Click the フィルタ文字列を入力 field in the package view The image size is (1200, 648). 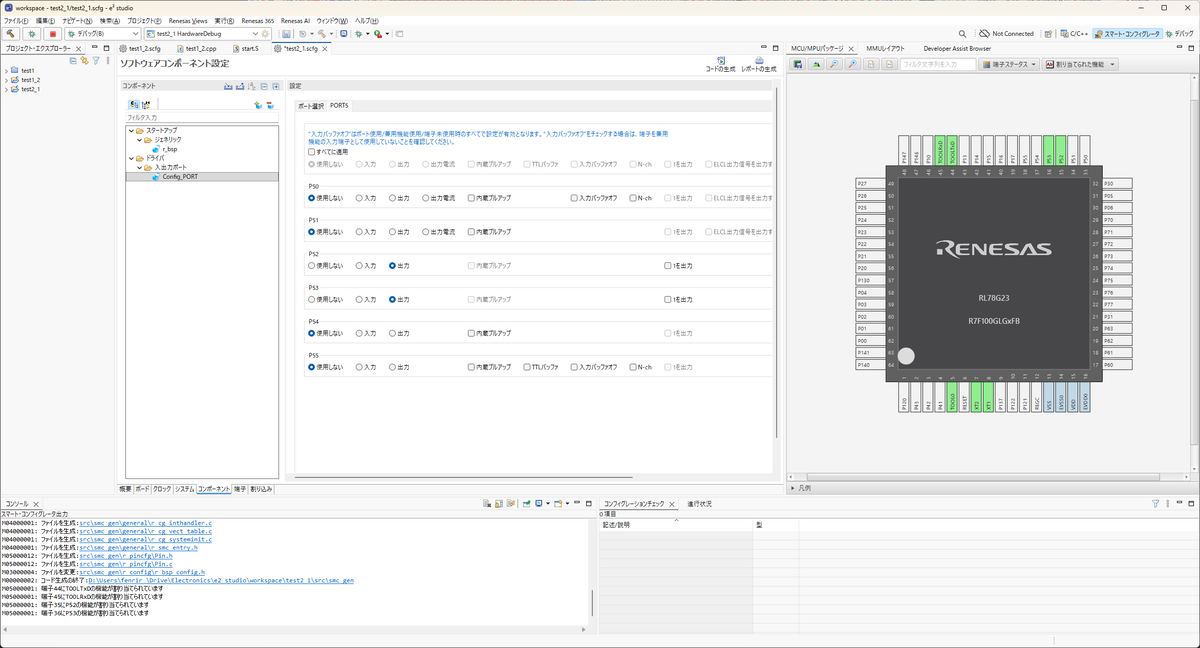[x=937, y=64]
